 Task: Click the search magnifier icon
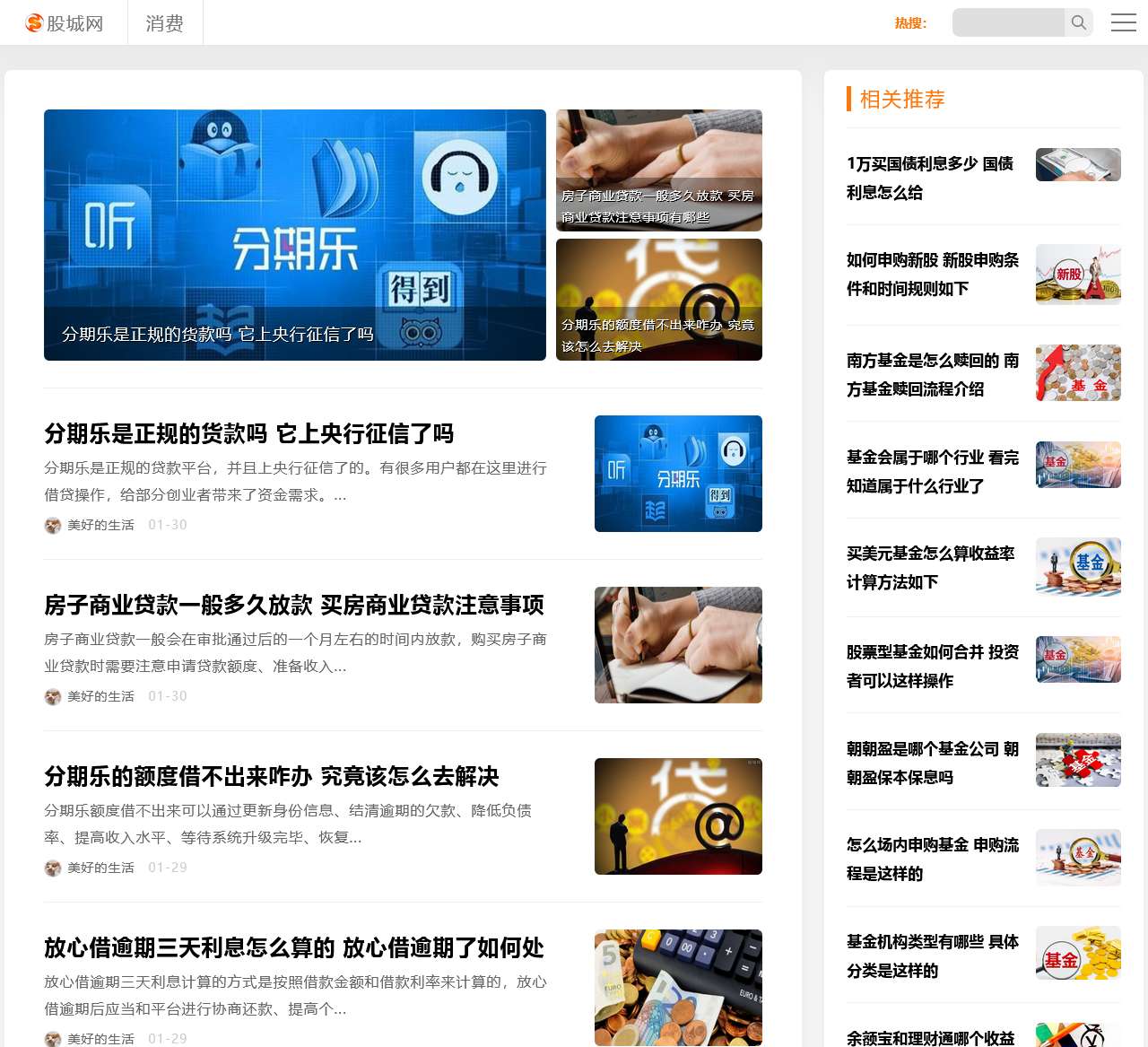[1079, 22]
